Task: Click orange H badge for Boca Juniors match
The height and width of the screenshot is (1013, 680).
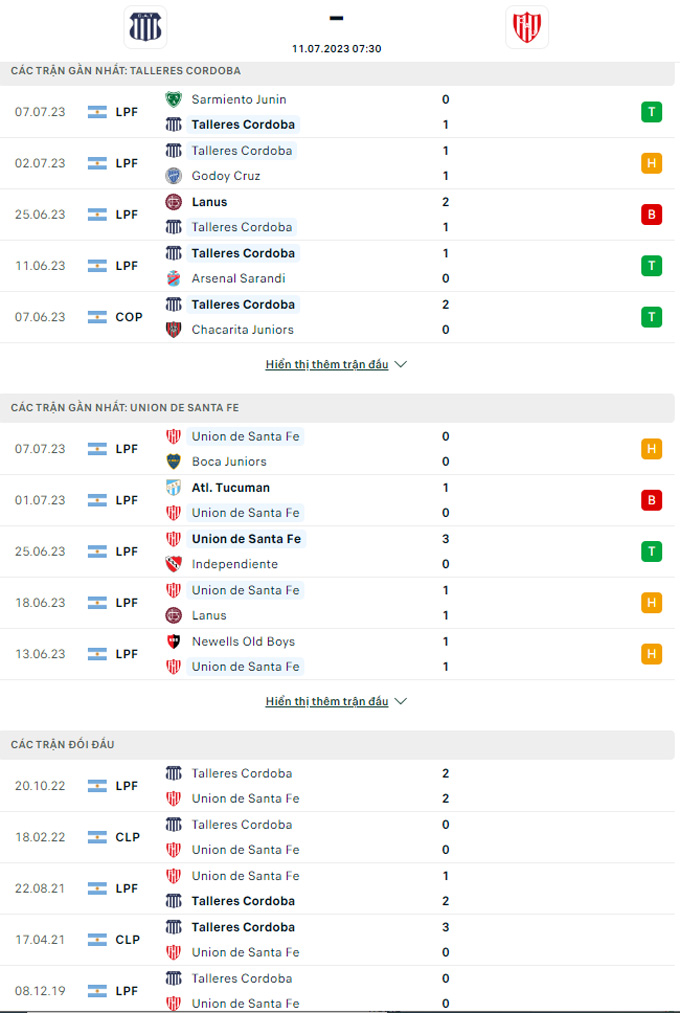Action: pos(652,449)
